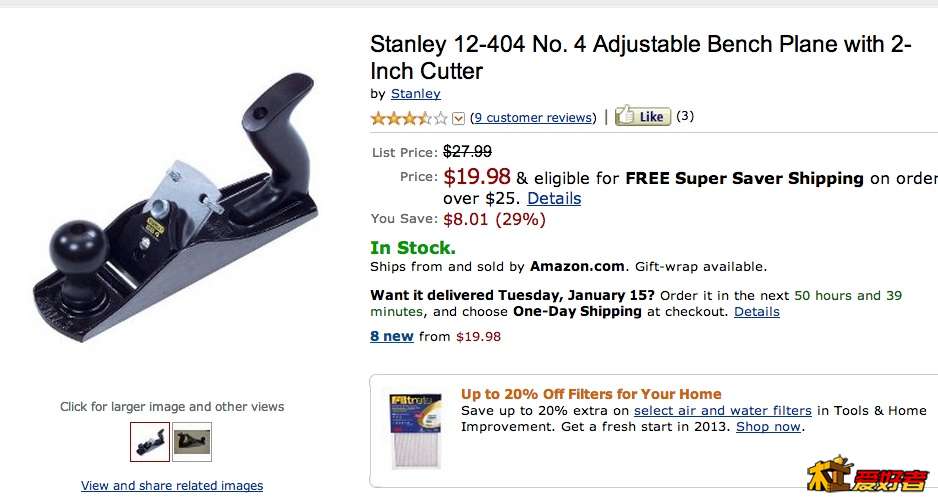
Task: Expand the rating breakdown dropdown arrow
Action: pyautogui.click(x=459, y=118)
